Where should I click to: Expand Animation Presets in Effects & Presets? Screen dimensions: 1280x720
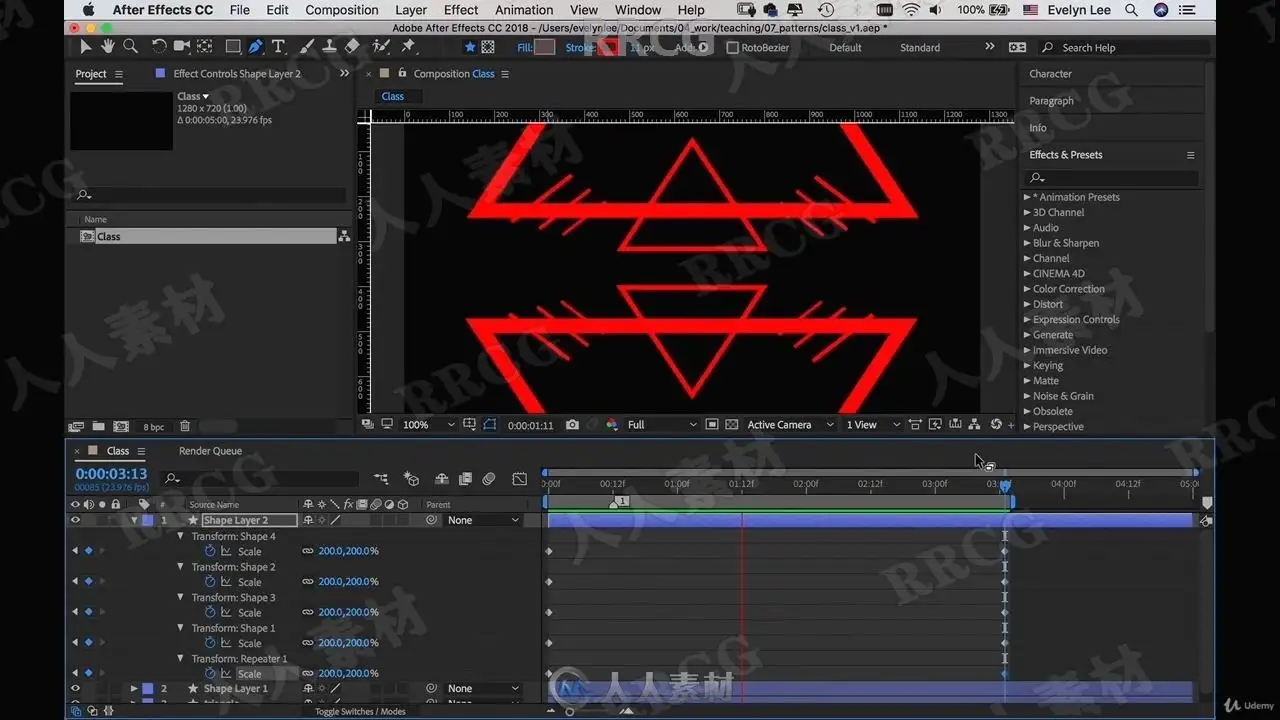[x=1027, y=197]
